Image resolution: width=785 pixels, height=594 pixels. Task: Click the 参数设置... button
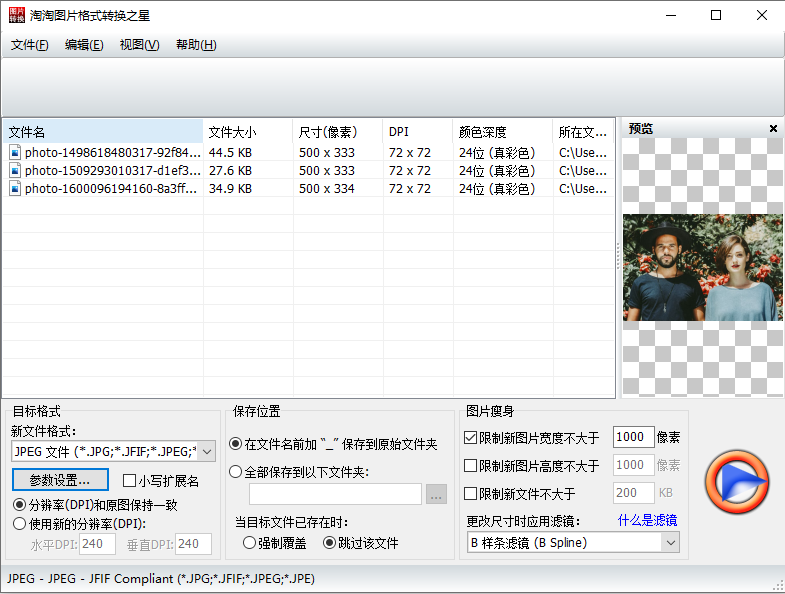(60, 480)
